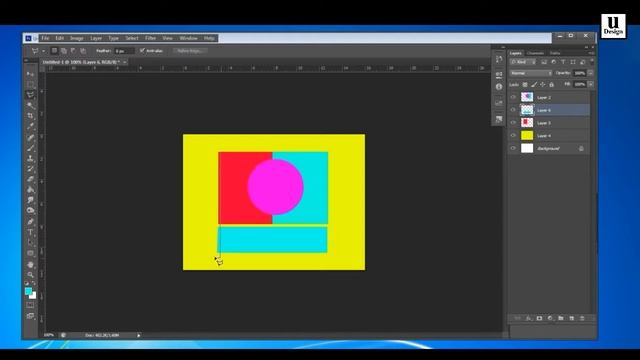Toggle lock transparent pixels
Image resolution: width=640 pixels, height=360 pixels.
(x=525, y=84)
